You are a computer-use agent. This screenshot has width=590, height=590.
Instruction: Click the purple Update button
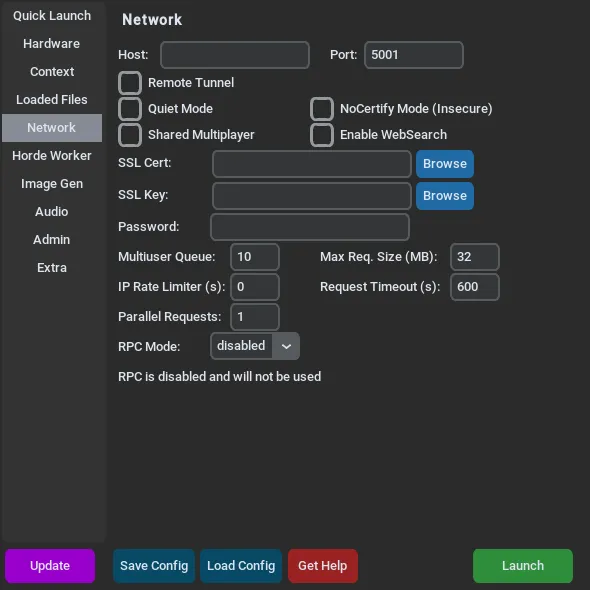(50, 566)
